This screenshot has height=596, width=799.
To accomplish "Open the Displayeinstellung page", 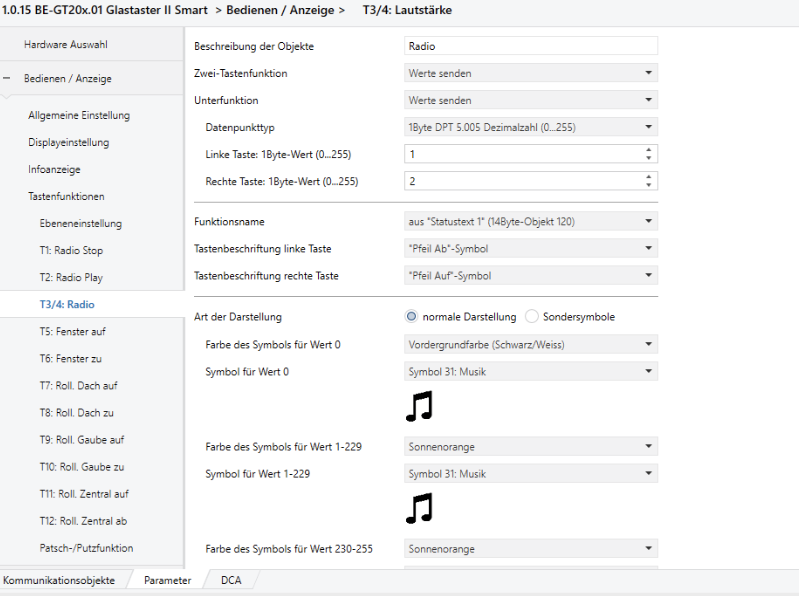I will [69, 142].
